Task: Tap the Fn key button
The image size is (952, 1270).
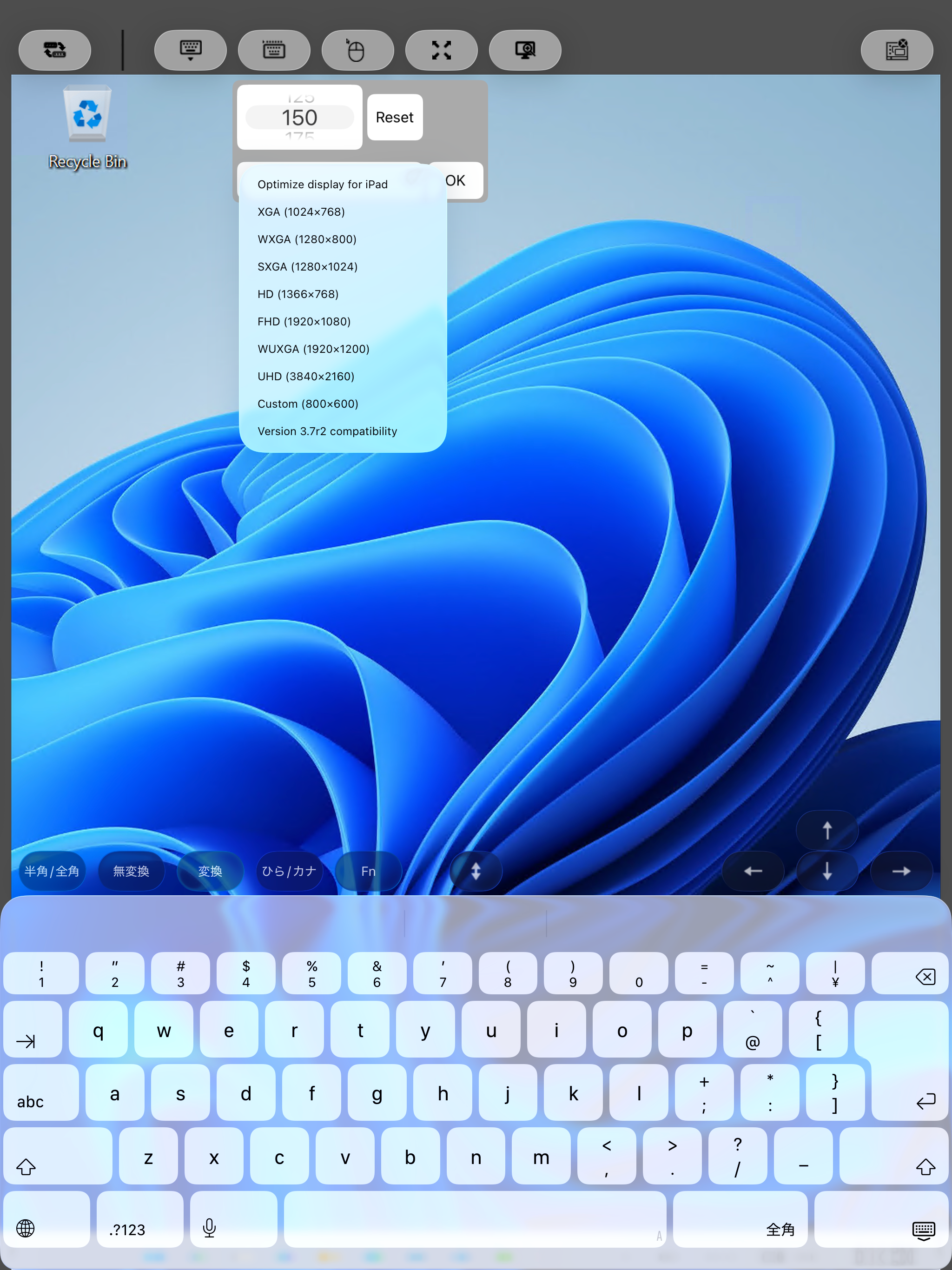Action: pyautogui.click(x=369, y=871)
